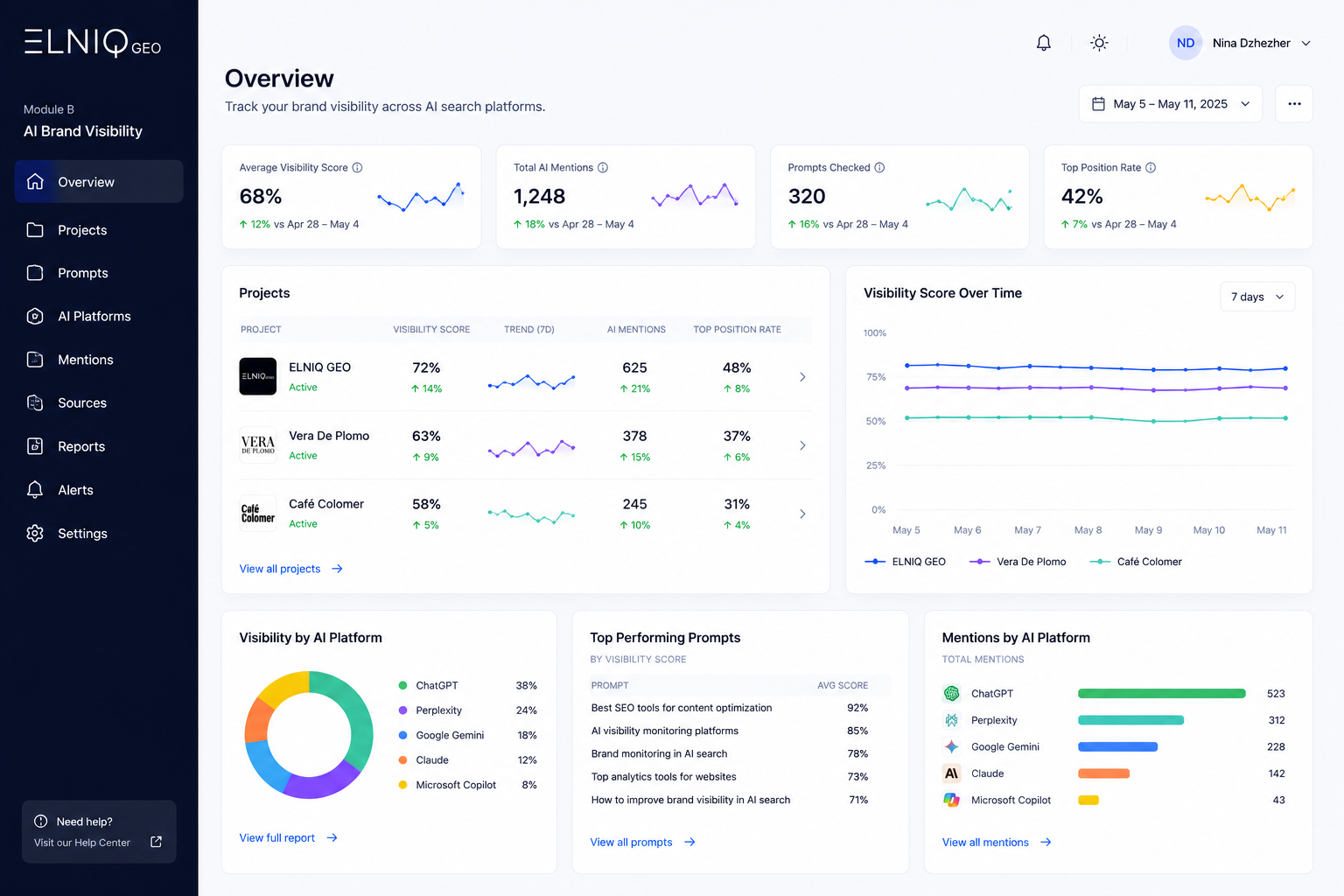
Task: Click info icon next to Average Visibility Score
Action: [357, 168]
